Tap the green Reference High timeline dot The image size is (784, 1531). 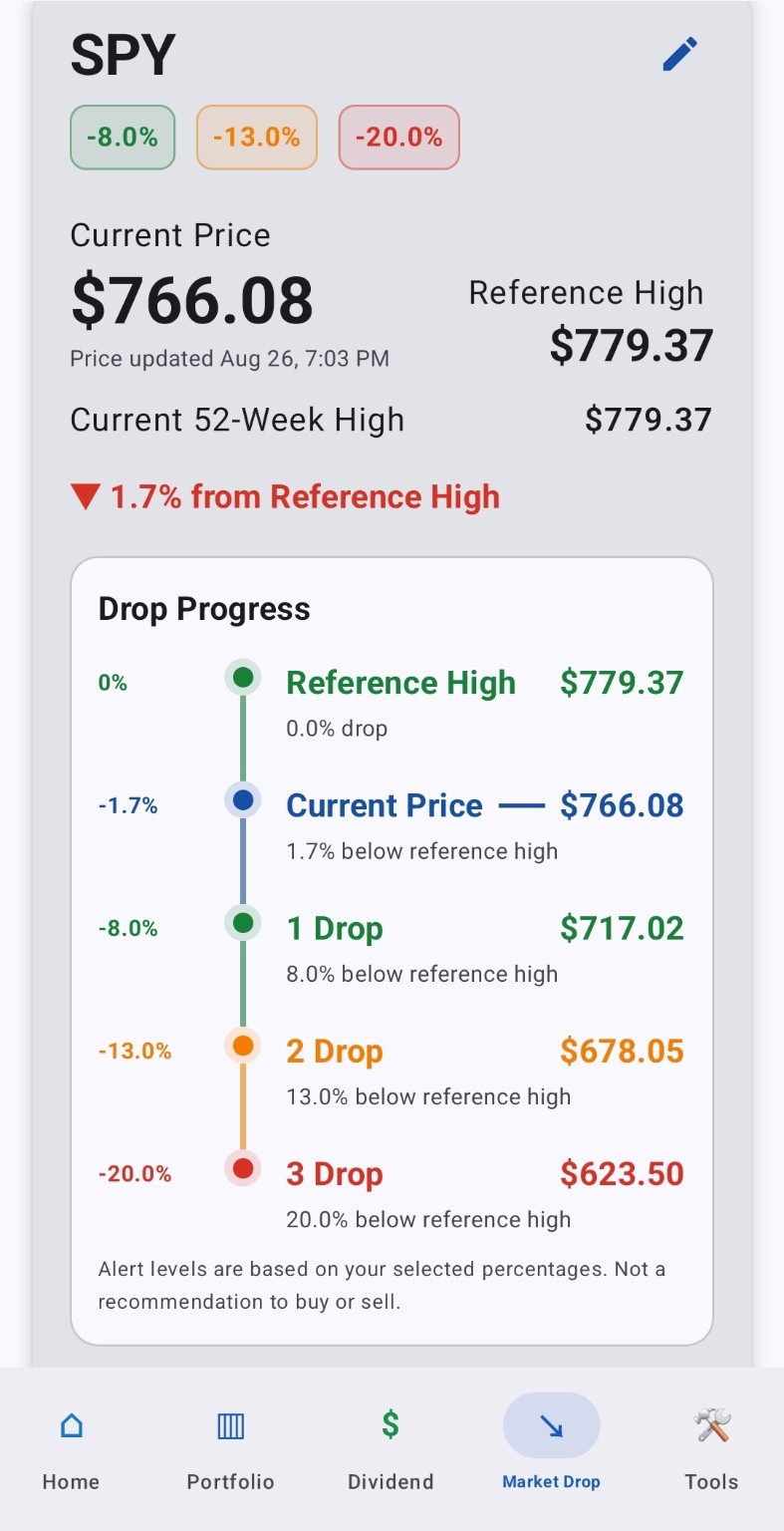click(243, 679)
